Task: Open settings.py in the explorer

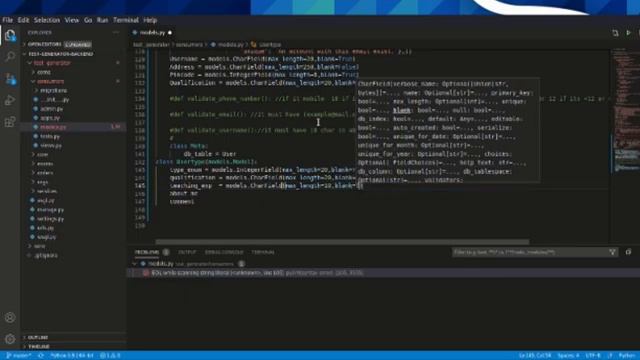Action: tap(50, 219)
